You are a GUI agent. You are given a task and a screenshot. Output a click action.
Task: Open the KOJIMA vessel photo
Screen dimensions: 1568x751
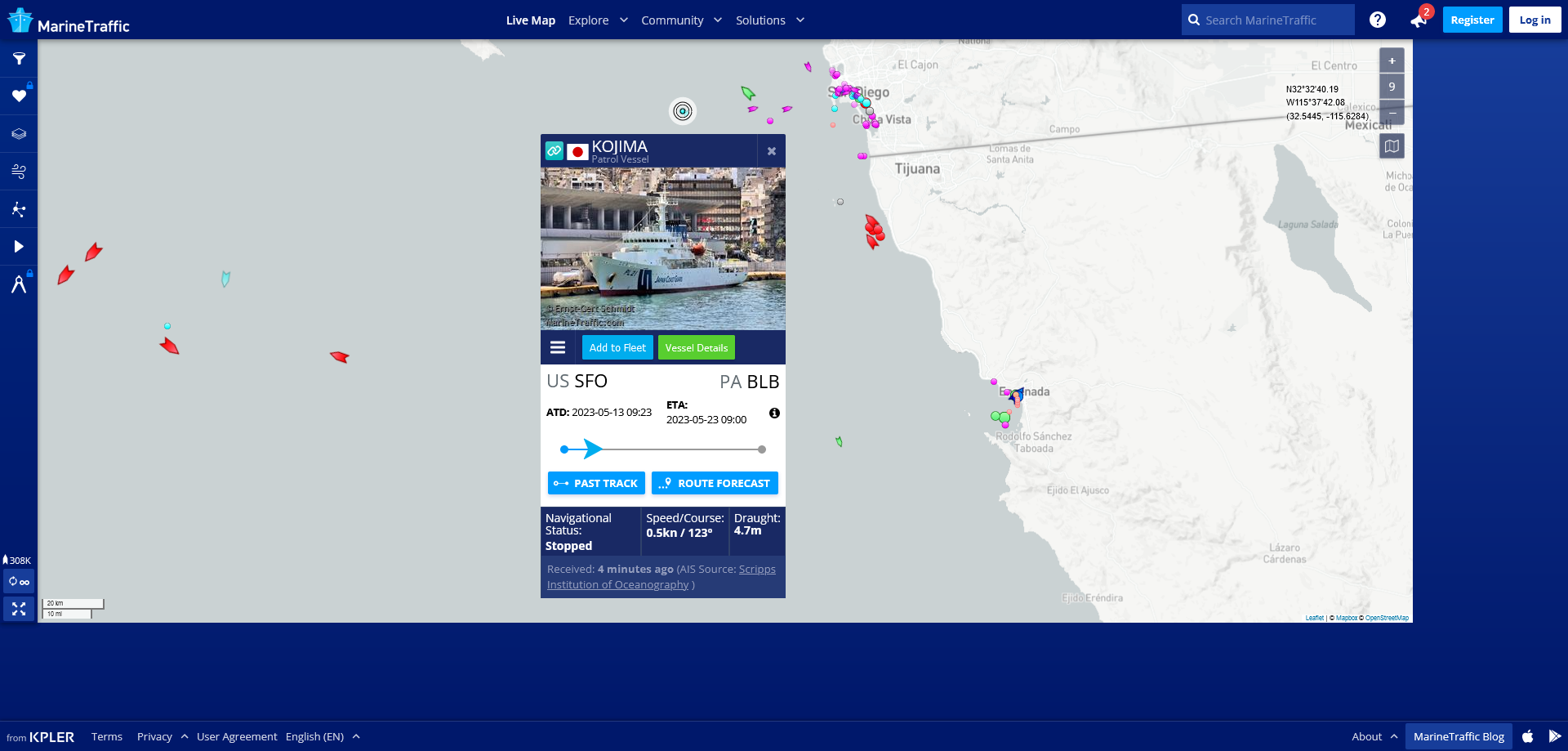point(663,248)
